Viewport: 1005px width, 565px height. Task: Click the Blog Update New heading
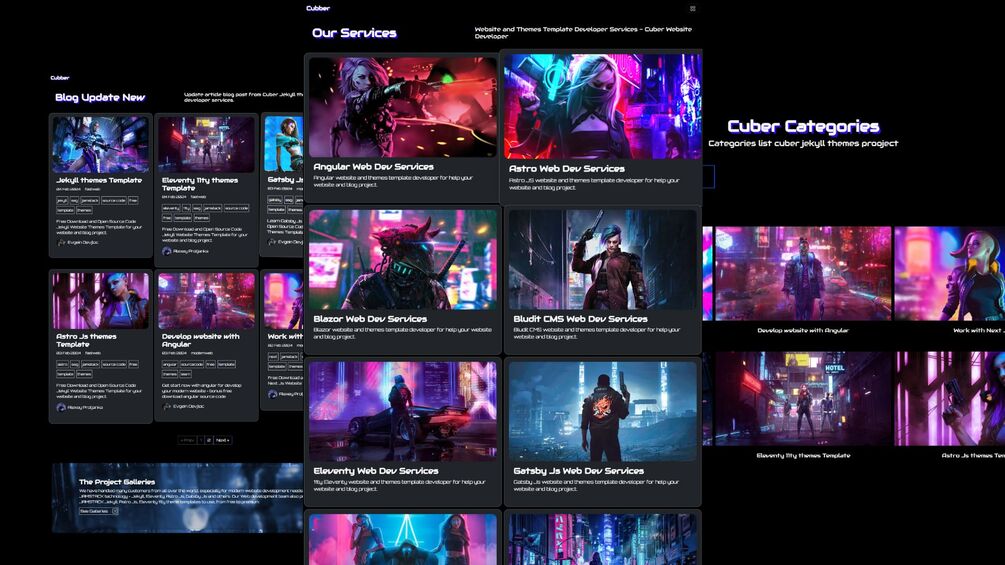[x=100, y=97]
